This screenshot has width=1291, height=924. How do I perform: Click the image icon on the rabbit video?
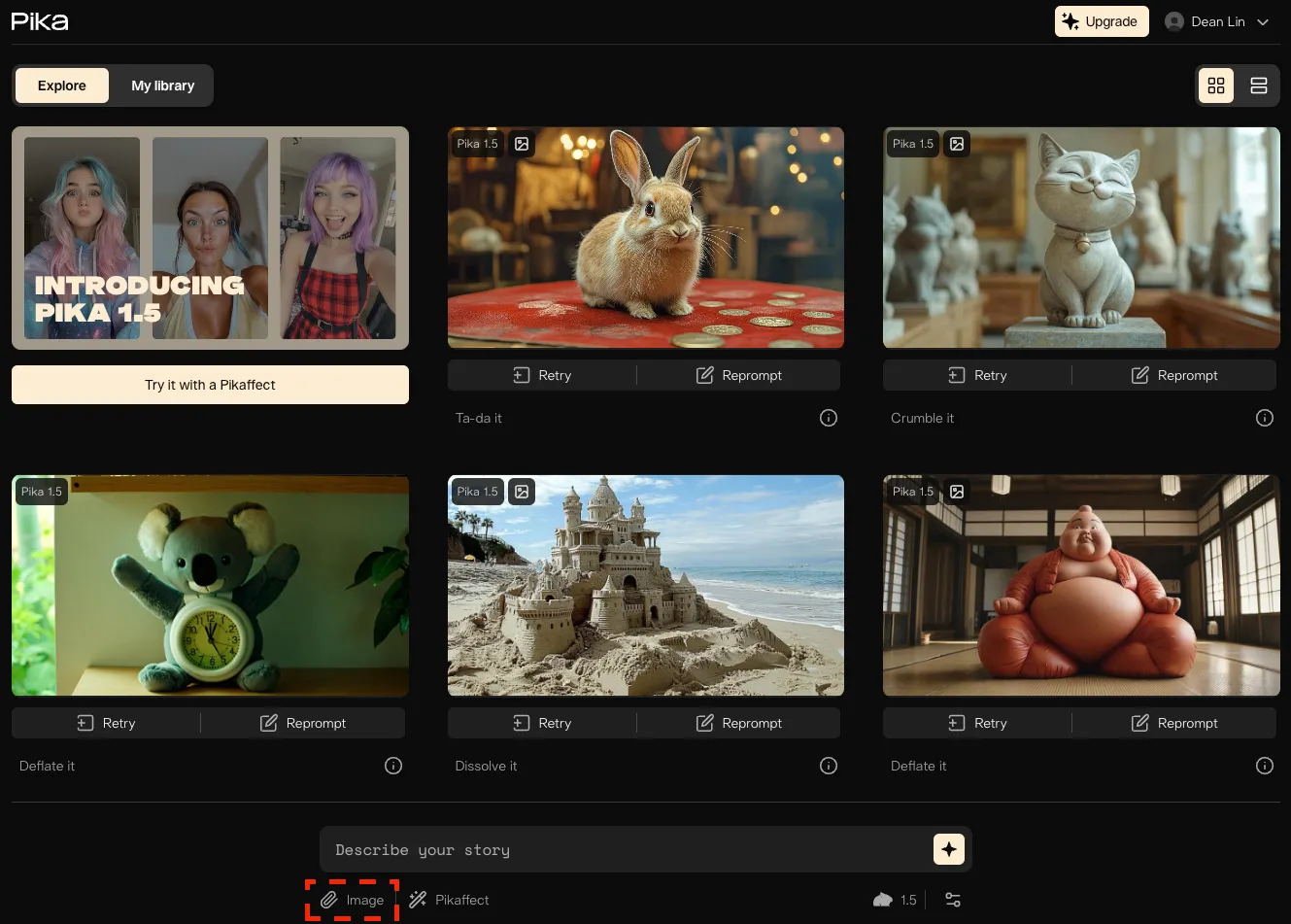tap(522, 144)
